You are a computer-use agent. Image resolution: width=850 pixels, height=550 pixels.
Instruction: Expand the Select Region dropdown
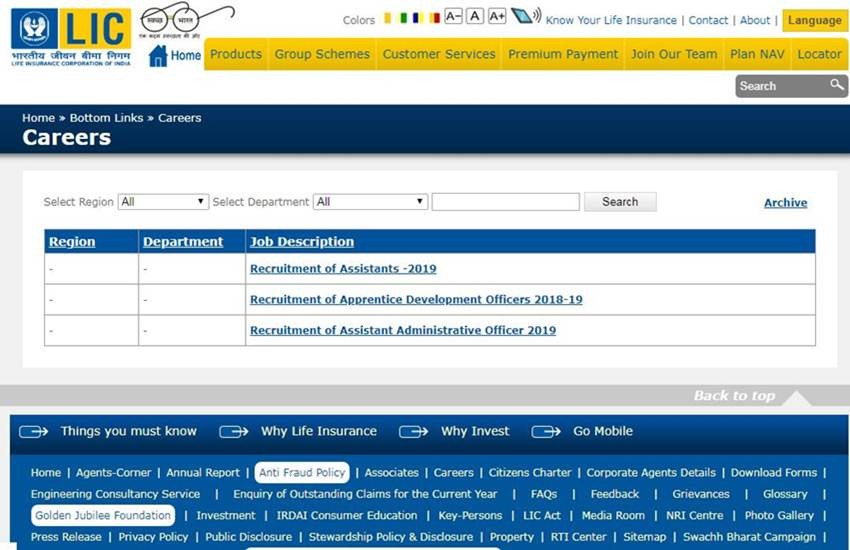(163, 202)
